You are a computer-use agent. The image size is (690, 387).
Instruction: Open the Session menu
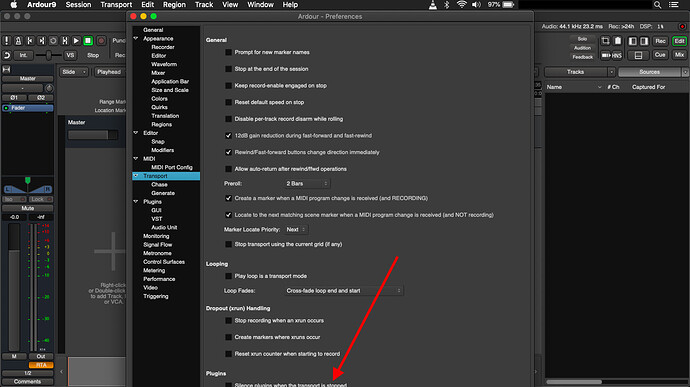click(78, 5)
